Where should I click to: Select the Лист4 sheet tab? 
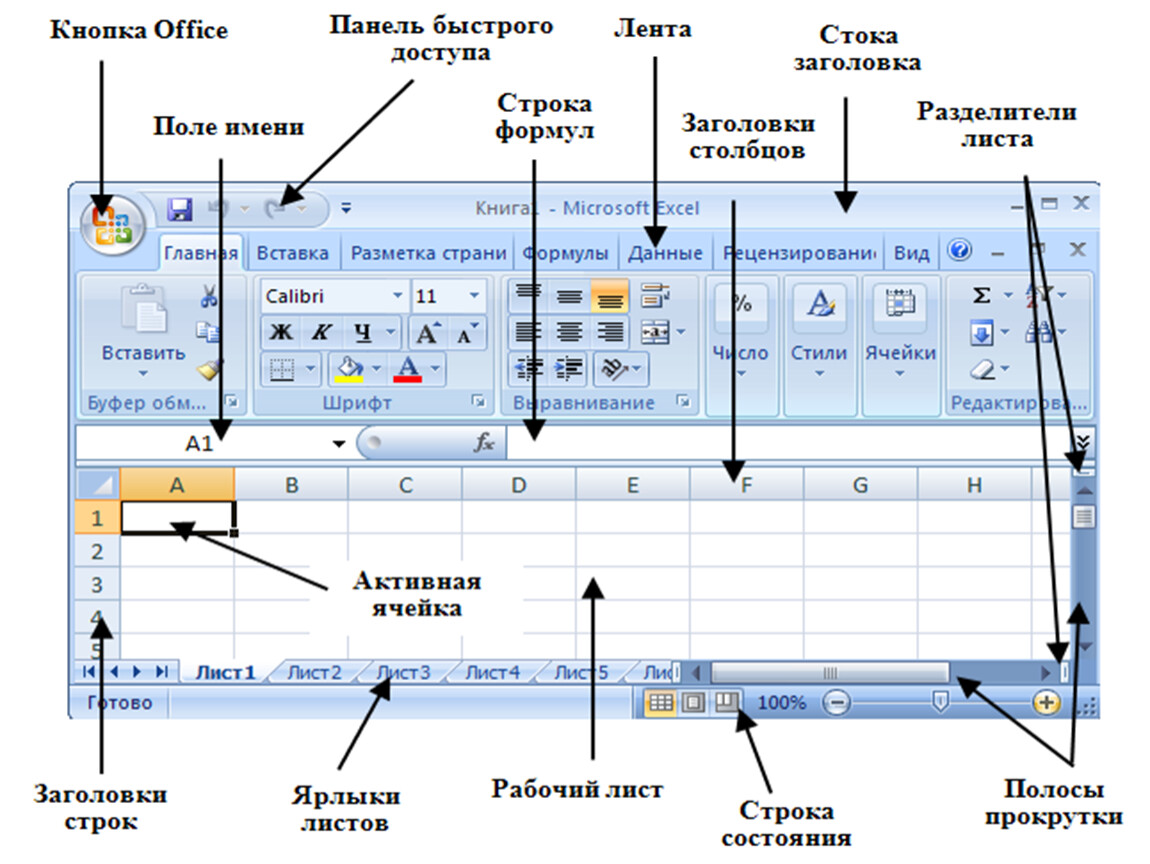click(492, 672)
